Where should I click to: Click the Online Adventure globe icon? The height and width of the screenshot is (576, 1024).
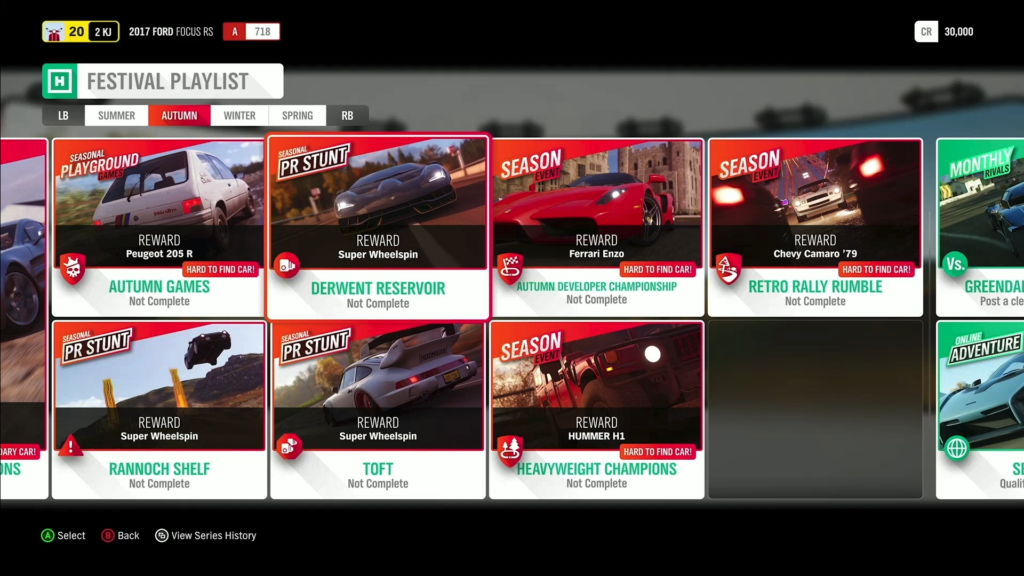957,449
